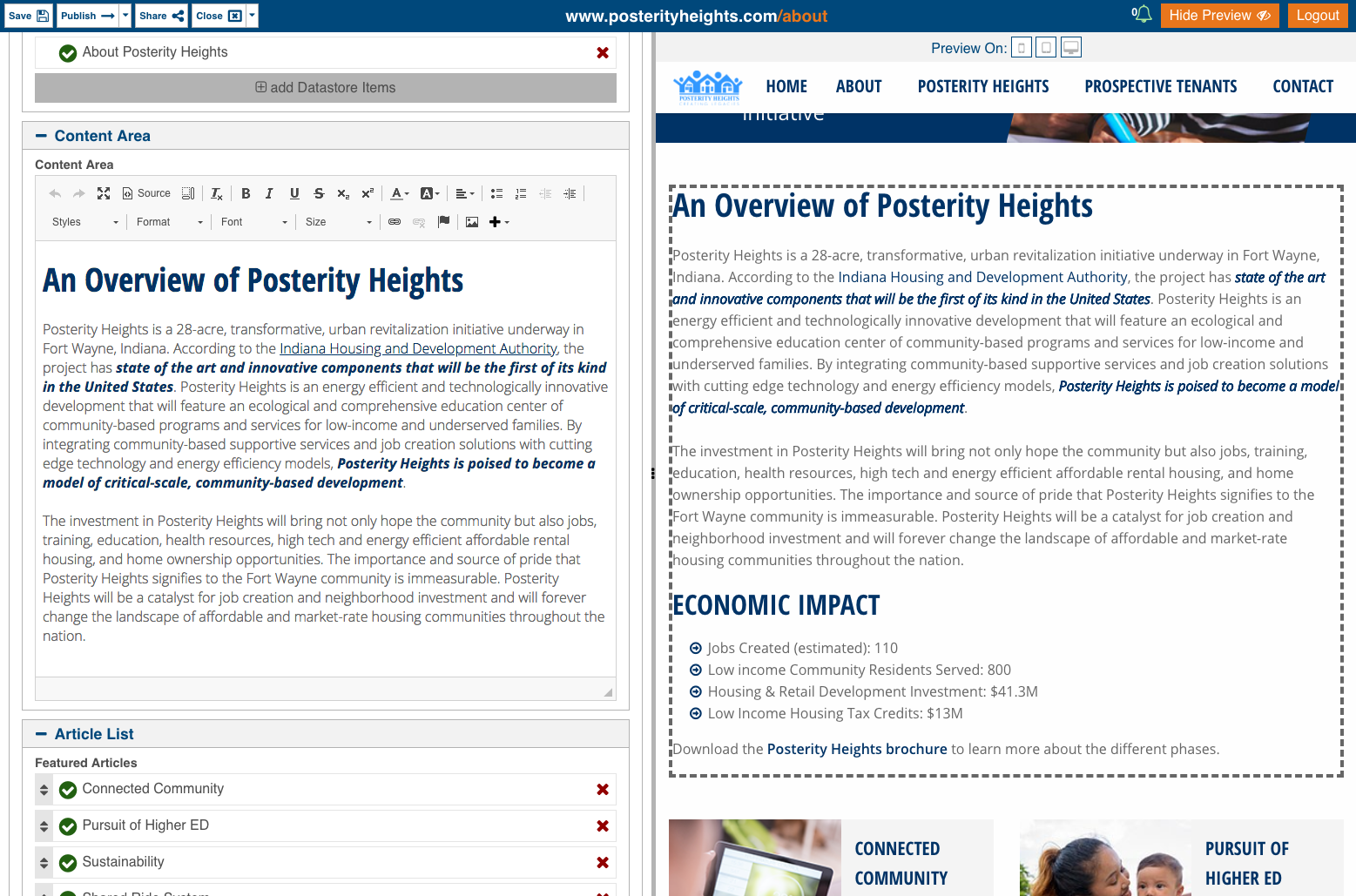Open the plus insert dropdown

point(499,222)
